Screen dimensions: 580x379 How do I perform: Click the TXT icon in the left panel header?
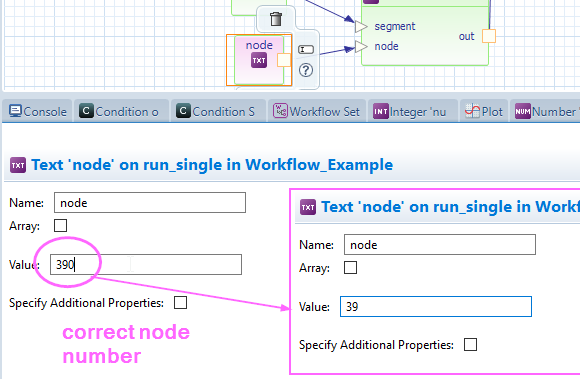tap(18, 165)
